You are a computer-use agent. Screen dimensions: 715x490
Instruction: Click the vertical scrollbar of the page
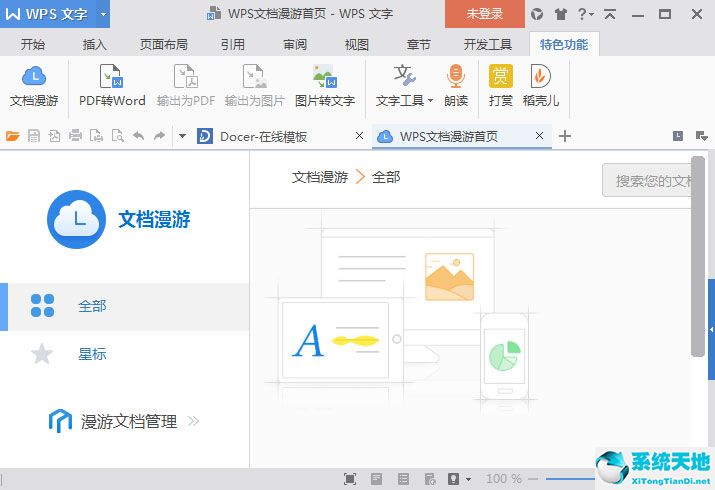tap(698, 256)
